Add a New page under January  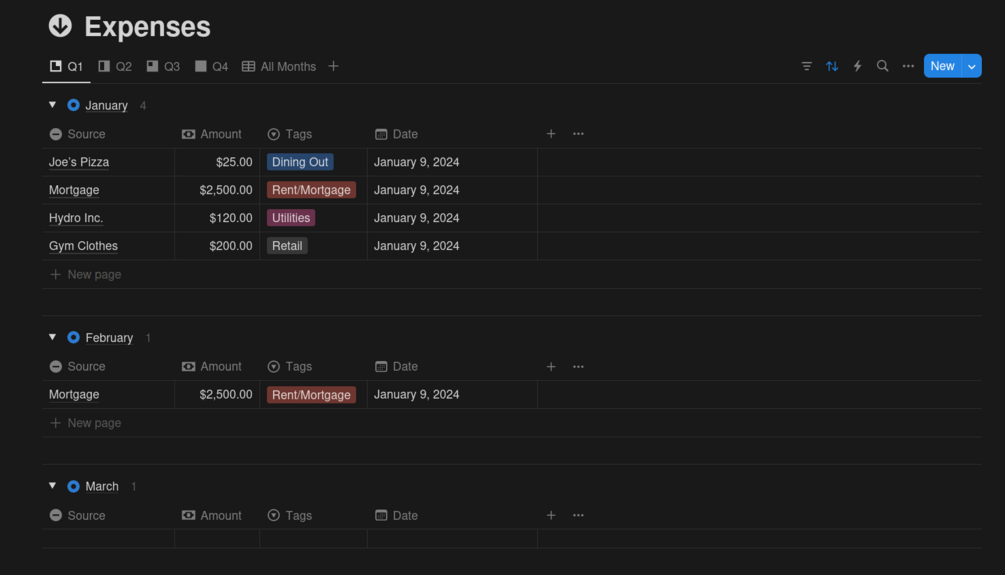(x=85, y=274)
